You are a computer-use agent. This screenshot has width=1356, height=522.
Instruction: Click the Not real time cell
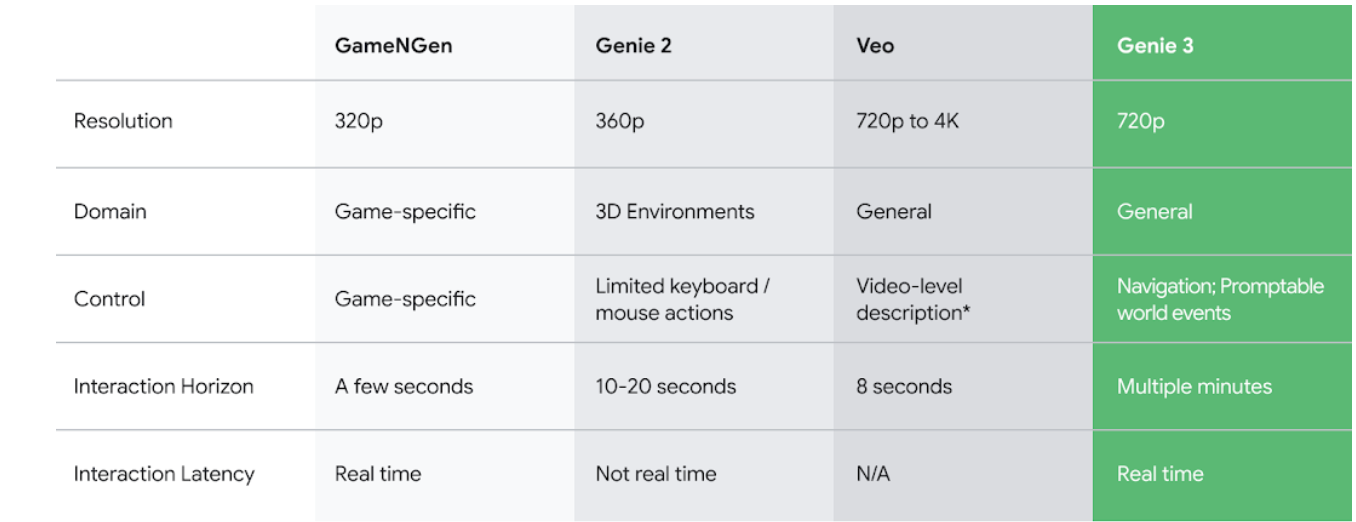[656, 474]
